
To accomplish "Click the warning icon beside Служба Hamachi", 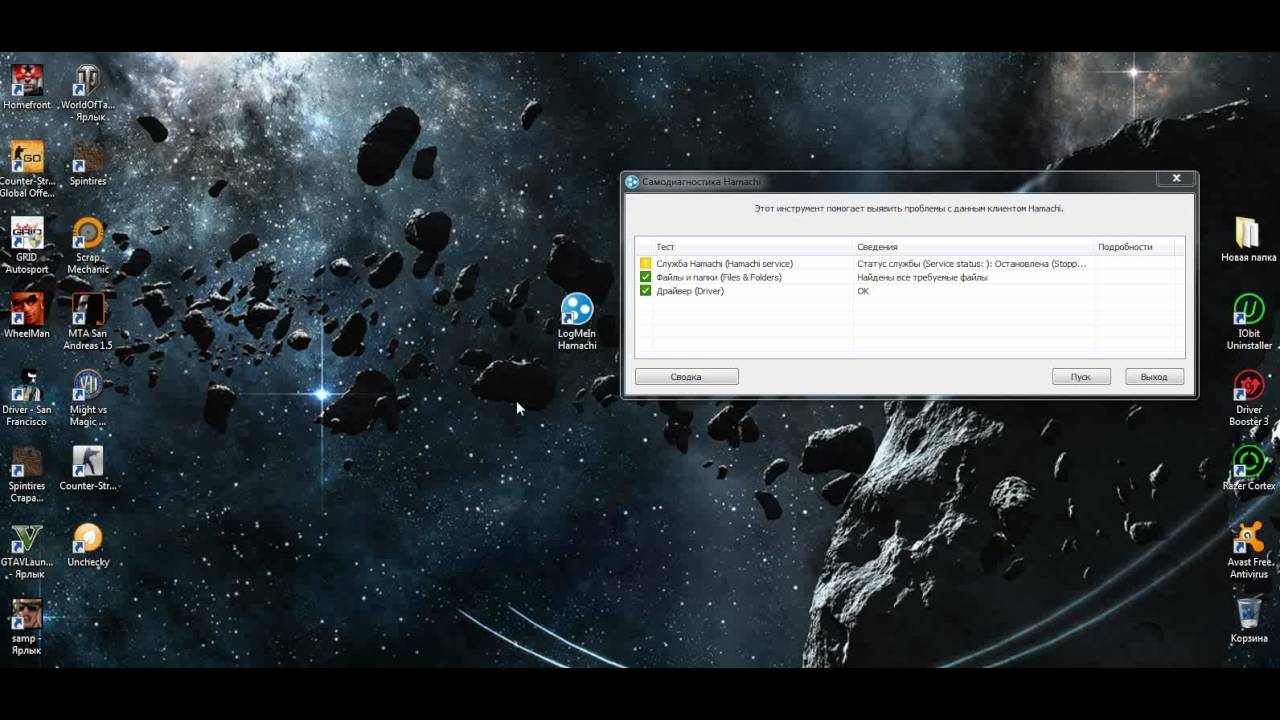I will [645, 264].
